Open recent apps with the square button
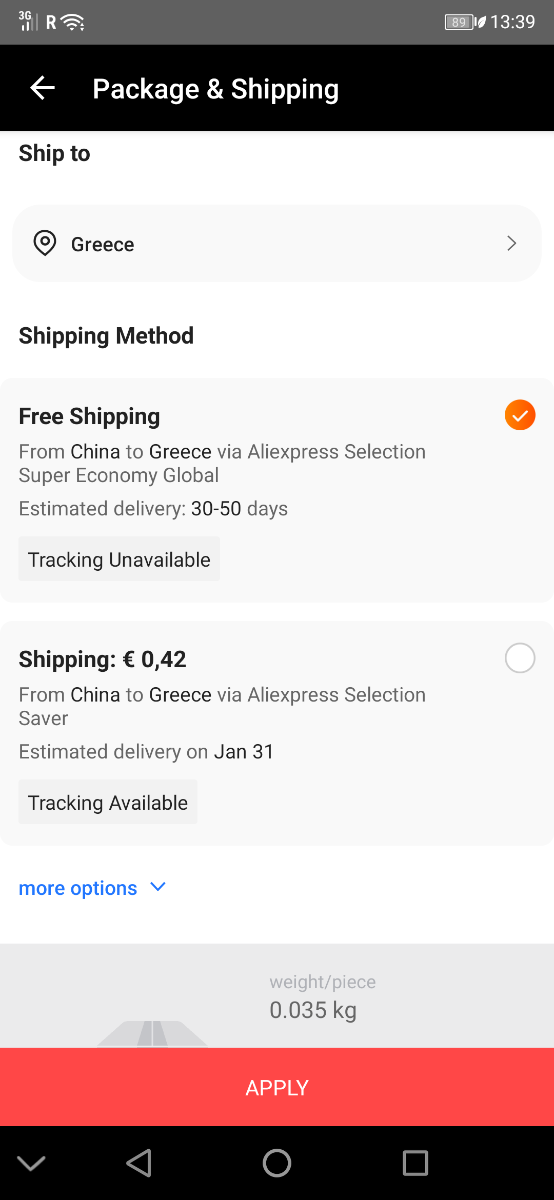 click(x=415, y=1162)
